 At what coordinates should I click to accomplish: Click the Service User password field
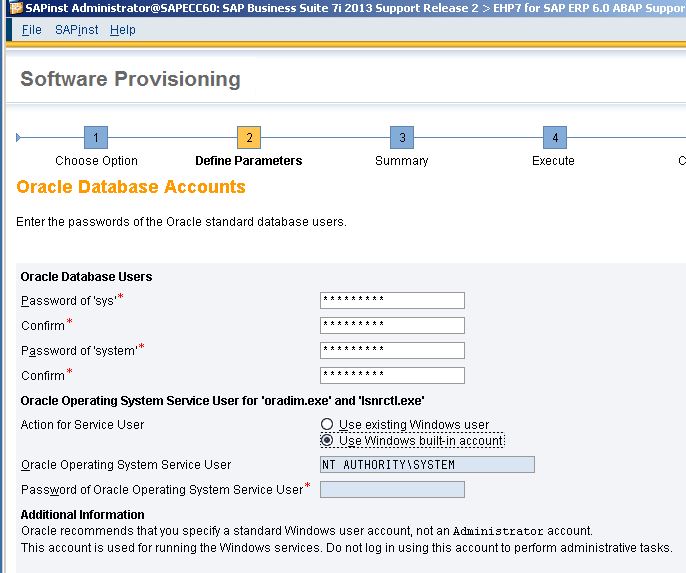click(392, 489)
